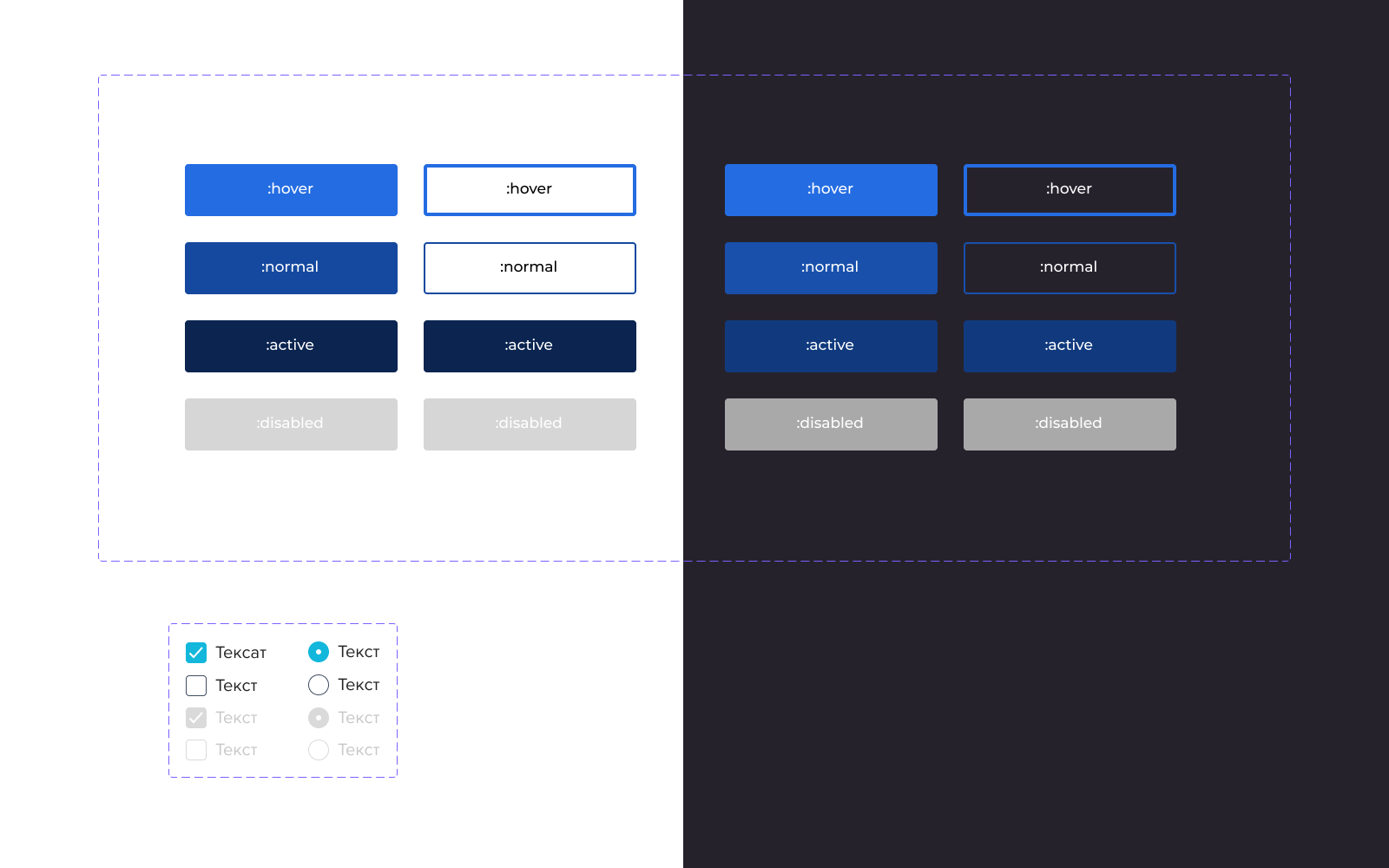Image resolution: width=1389 pixels, height=868 pixels.
Task: Tick the empty dark-outlined Текст checkbox
Action: click(x=196, y=686)
